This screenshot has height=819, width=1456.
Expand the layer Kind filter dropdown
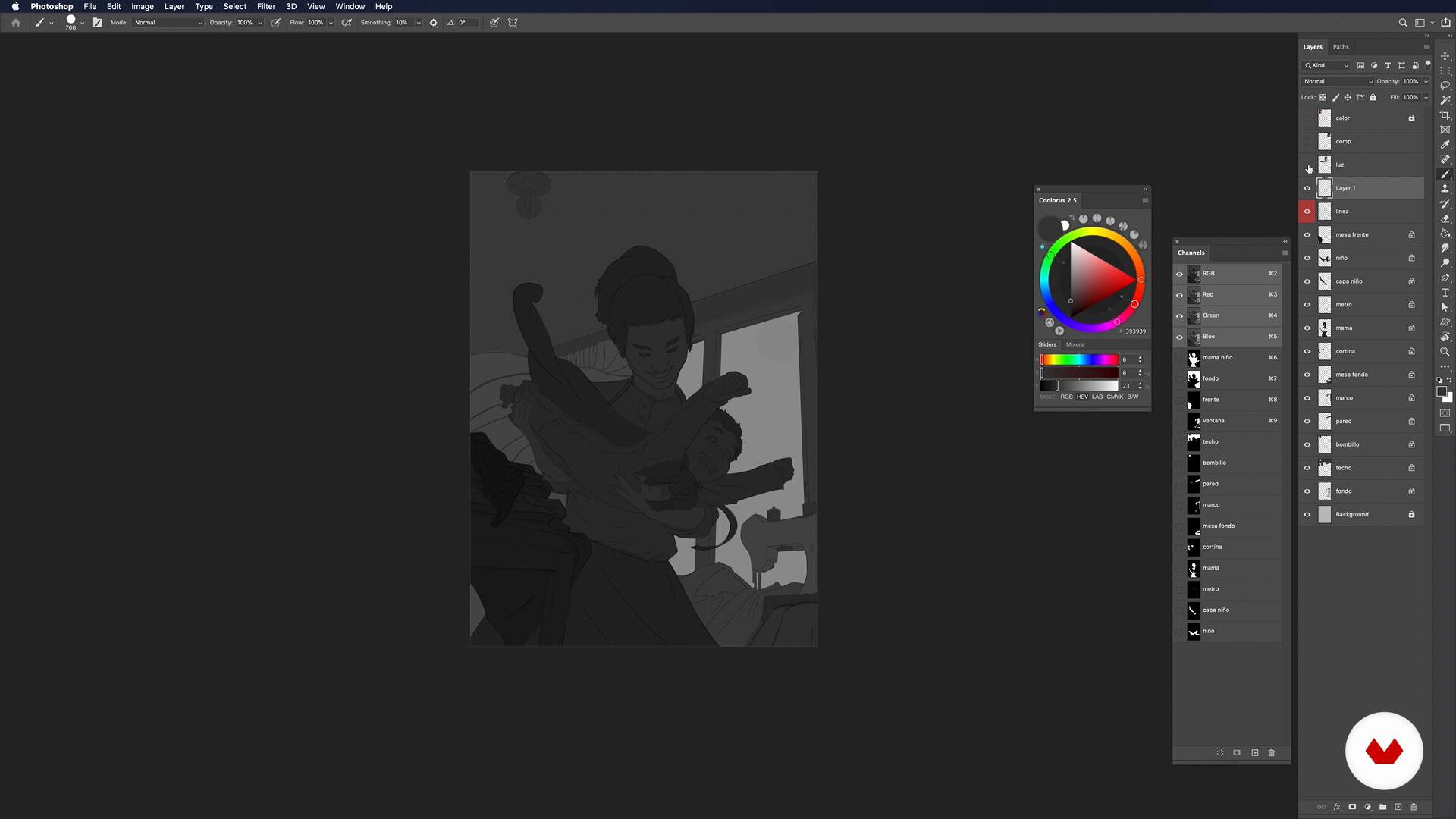click(1327, 66)
